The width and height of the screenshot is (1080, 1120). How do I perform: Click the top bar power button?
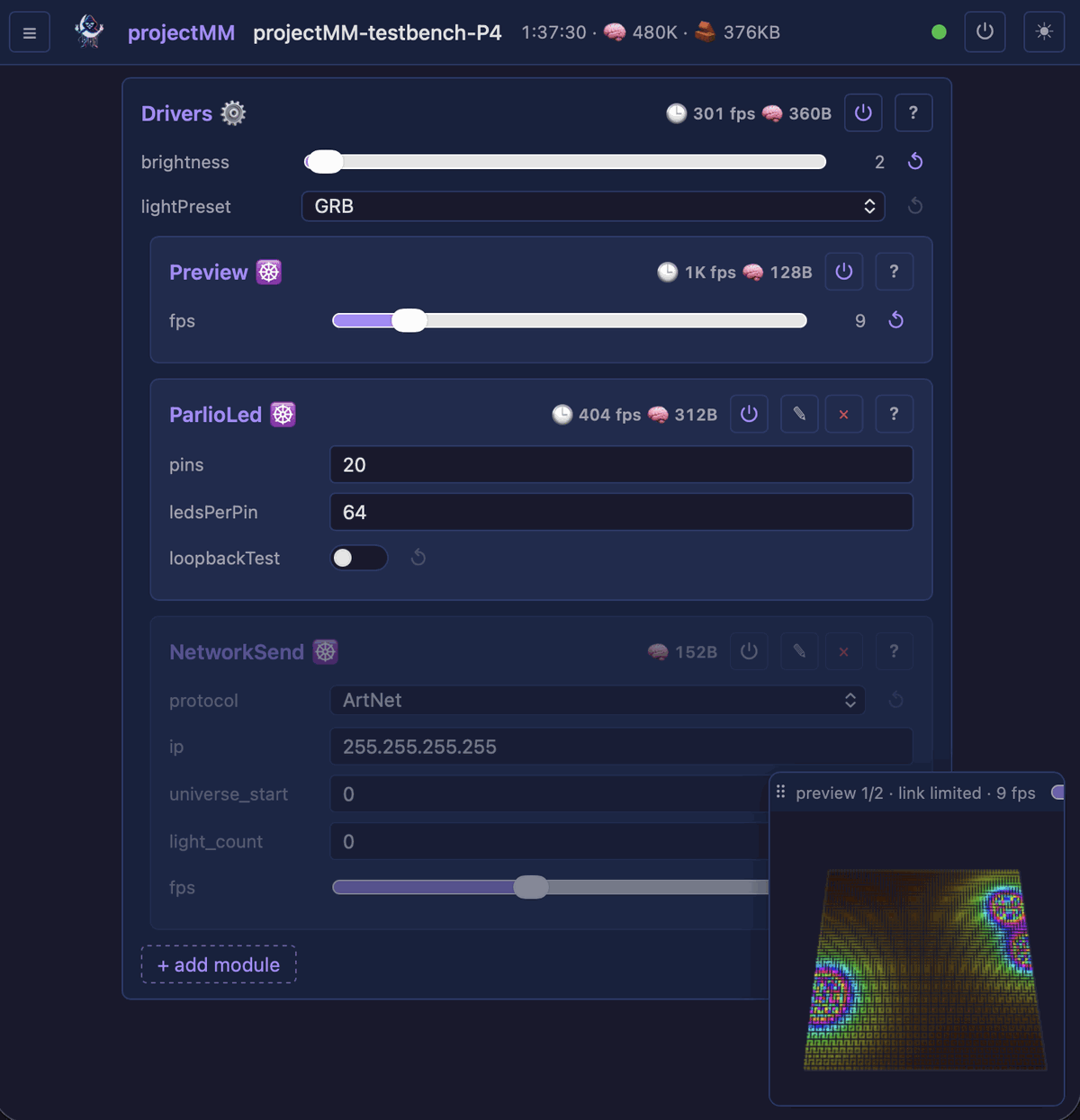click(x=985, y=32)
